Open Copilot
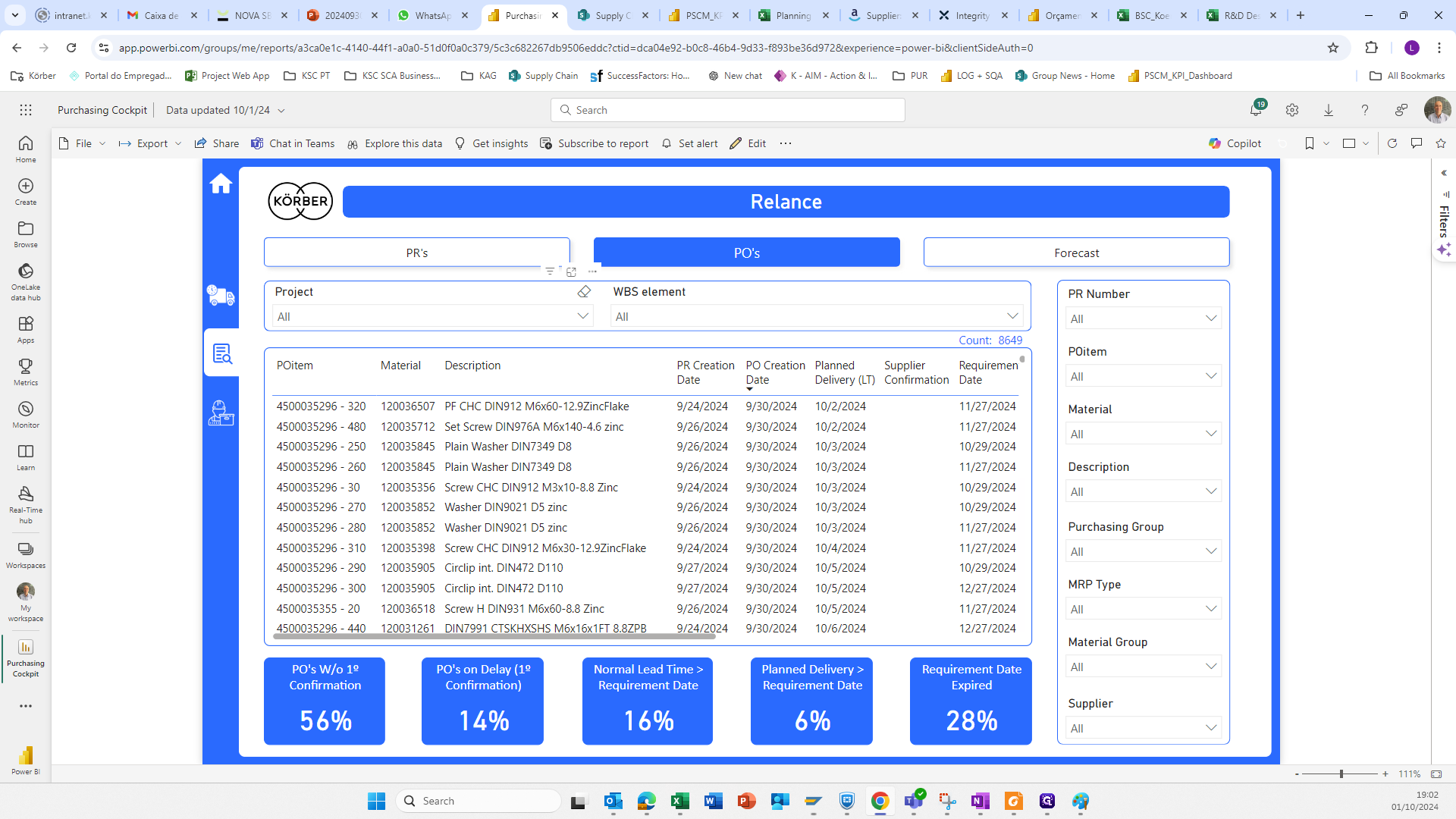The width and height of the screenshot is (1456, 819). coord(1235,143)
